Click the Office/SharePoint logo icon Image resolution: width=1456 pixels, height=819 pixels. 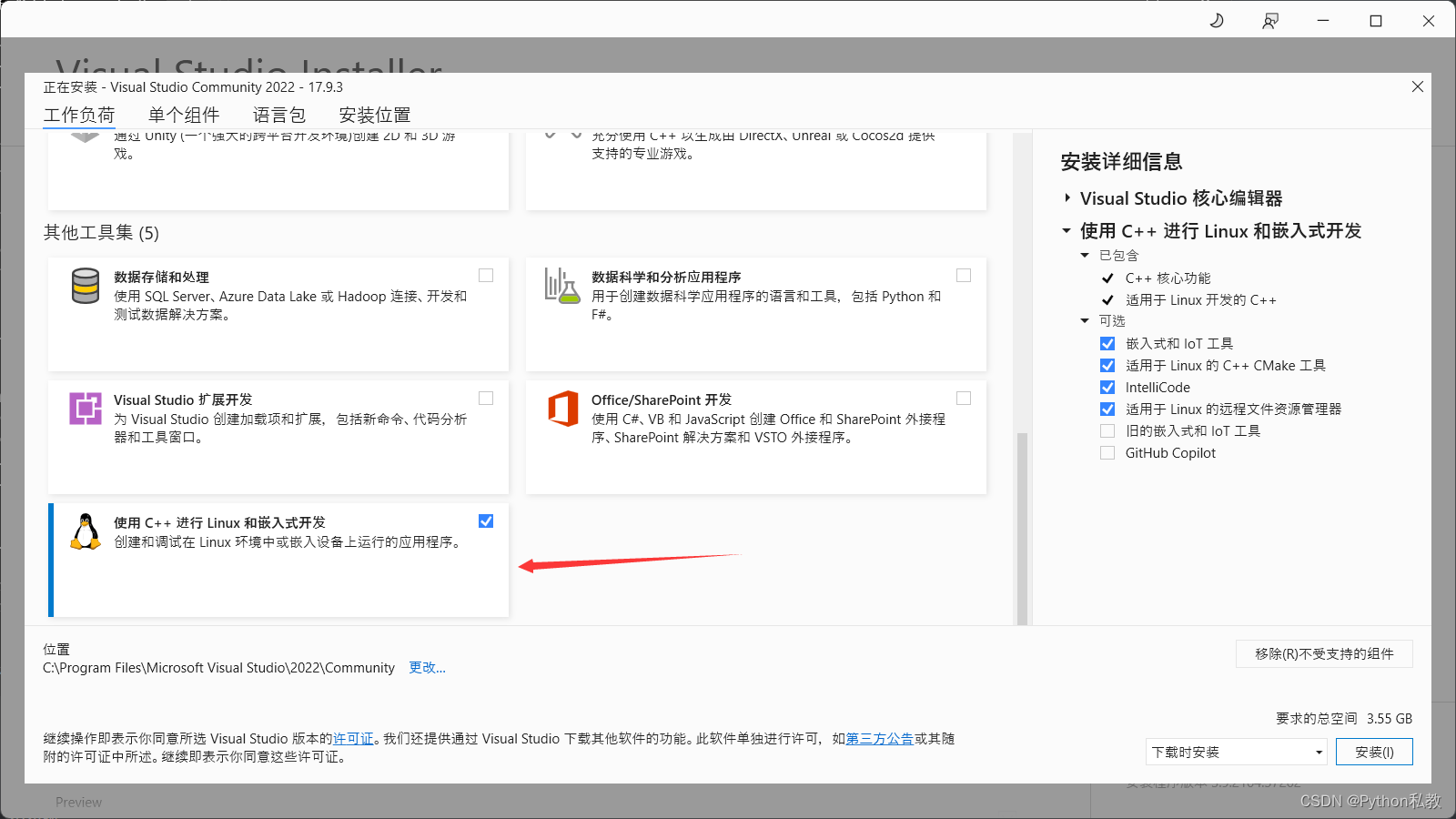tap(563, 409)
